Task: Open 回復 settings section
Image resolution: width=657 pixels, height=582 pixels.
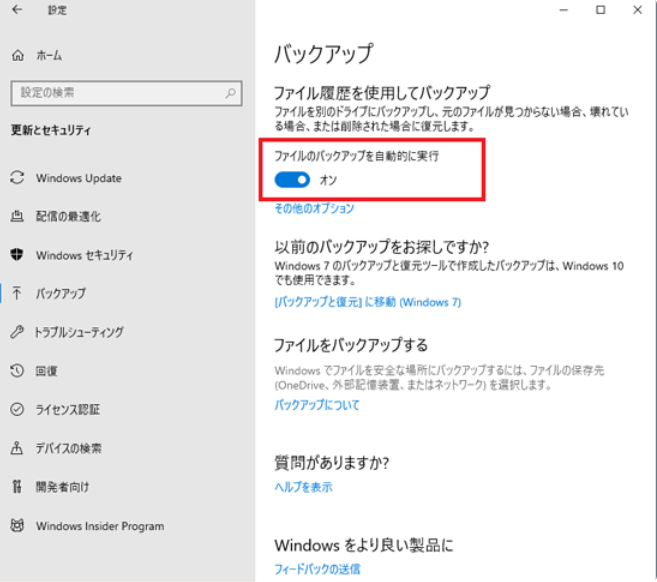Action: tap(47, 371)
